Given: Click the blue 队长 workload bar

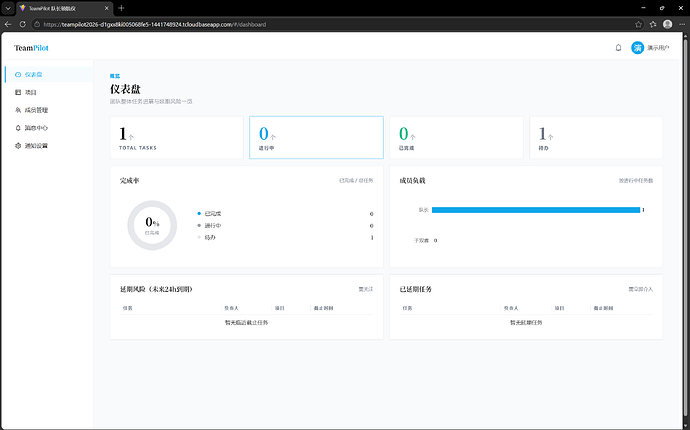Looking at the screenshot, I should 536,210.
